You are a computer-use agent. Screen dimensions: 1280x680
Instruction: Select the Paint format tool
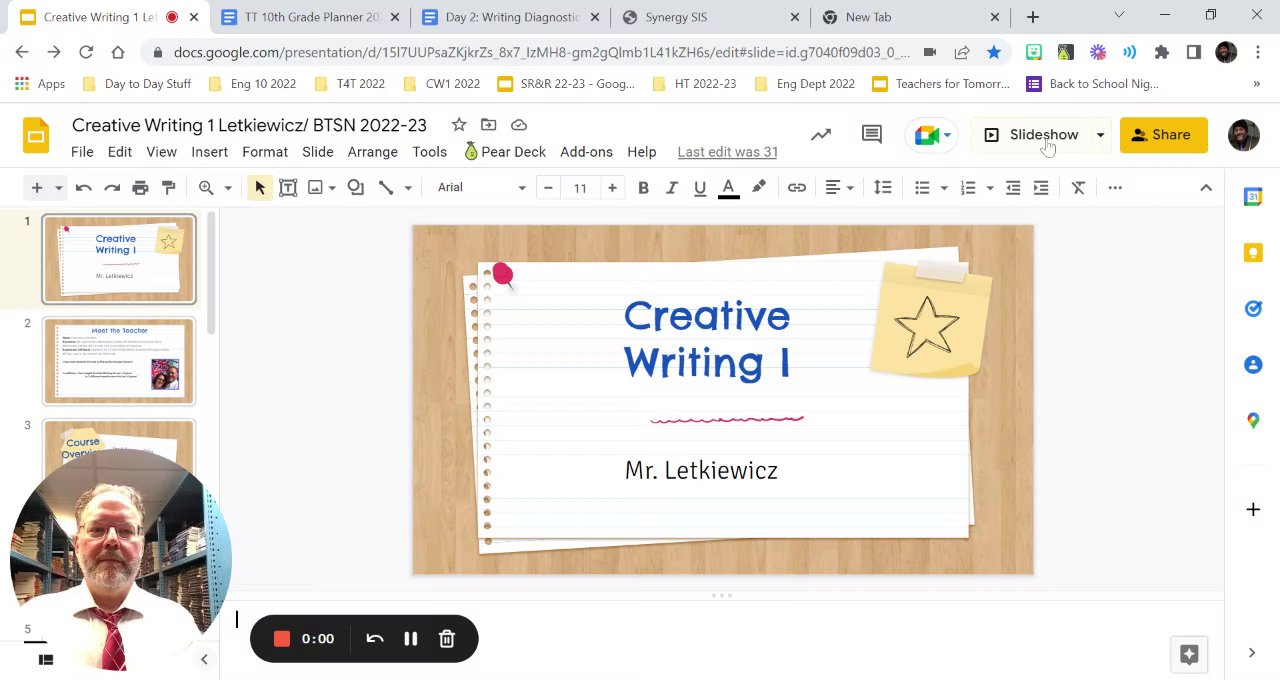[x=168, y=188]
